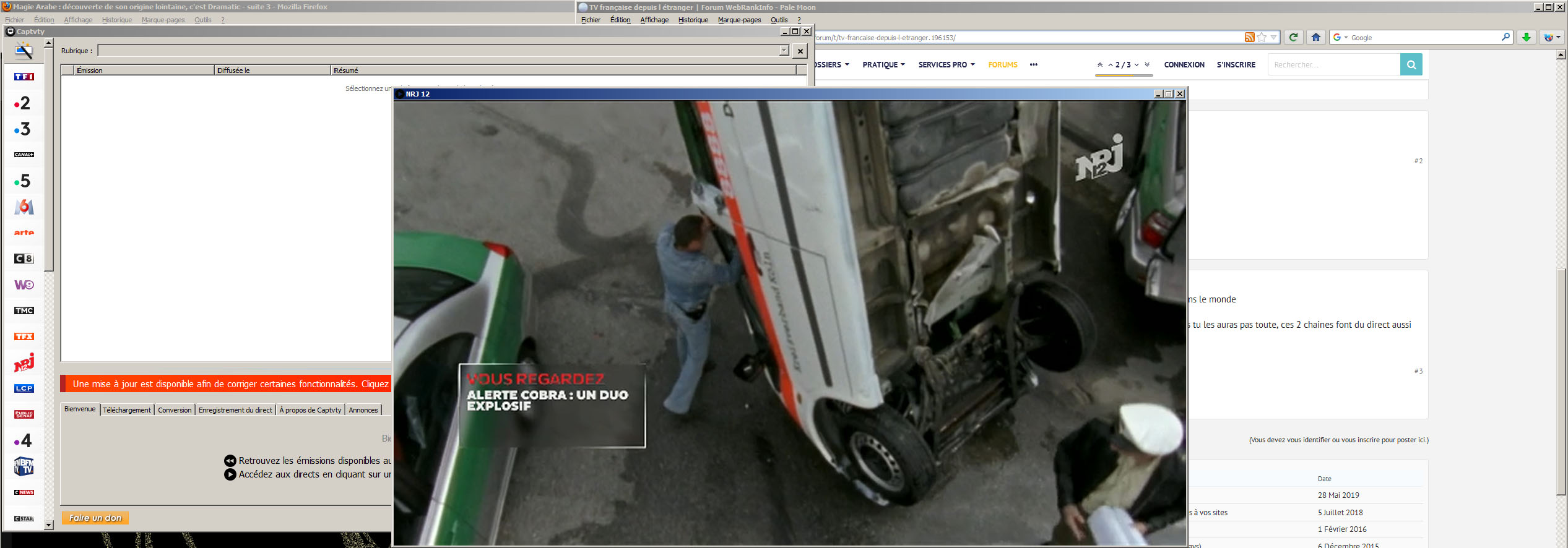Click the up arrow of the channel list scrollbar
Viewport: 1568px width, 548px height.
tap(49, 43)
